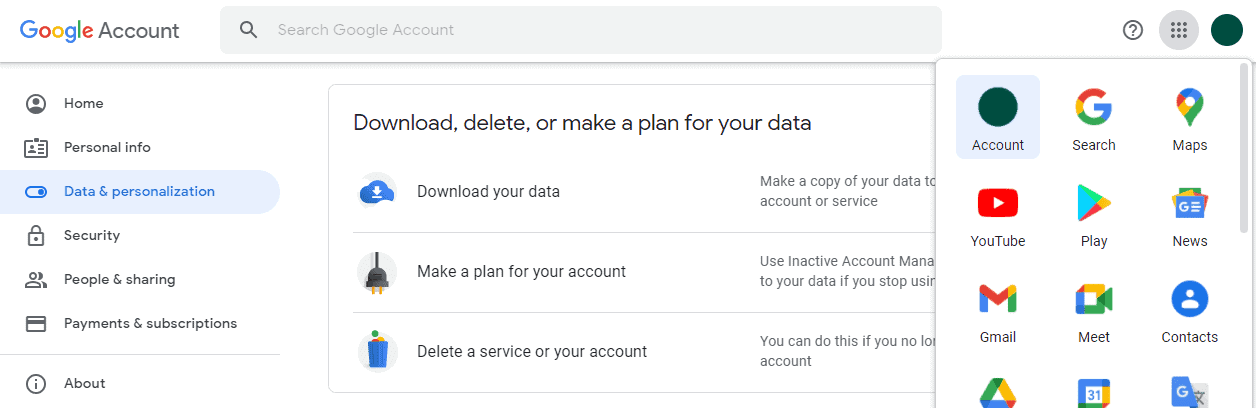Open Gmail from the apps panel
1256x408 pixels.
998,309
